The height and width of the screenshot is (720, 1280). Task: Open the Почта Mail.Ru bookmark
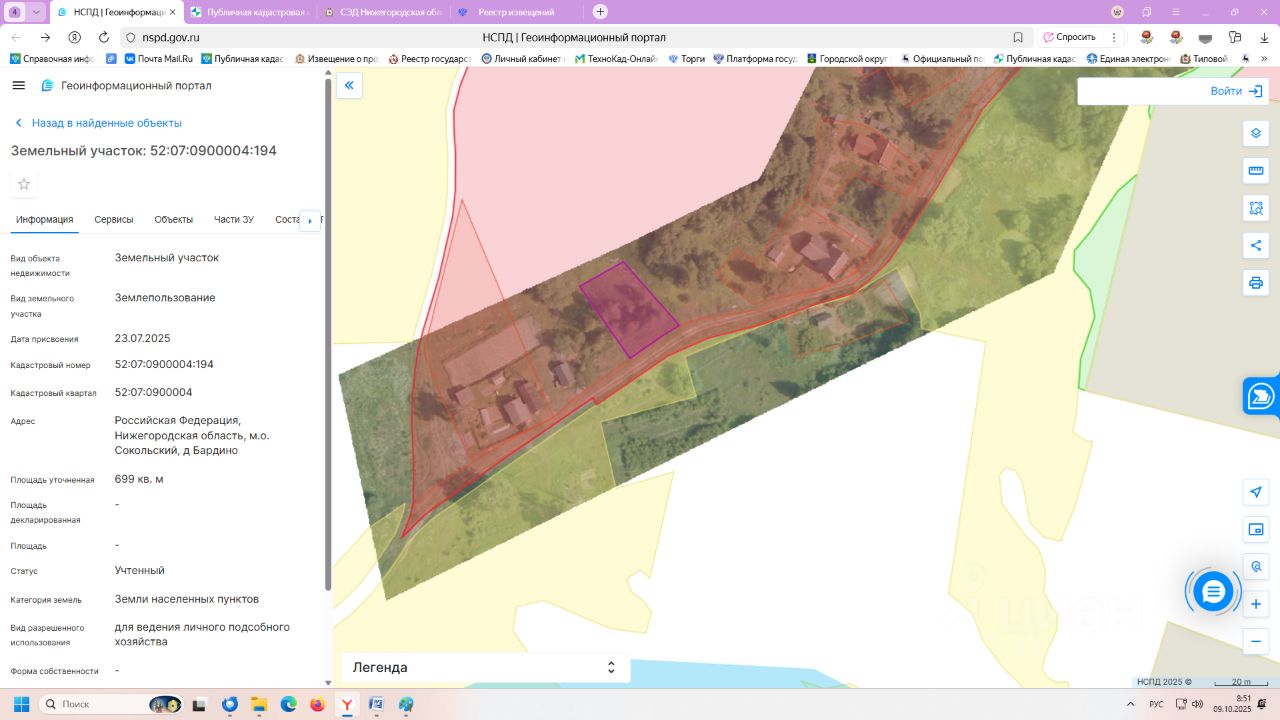[x=158, y=59]
